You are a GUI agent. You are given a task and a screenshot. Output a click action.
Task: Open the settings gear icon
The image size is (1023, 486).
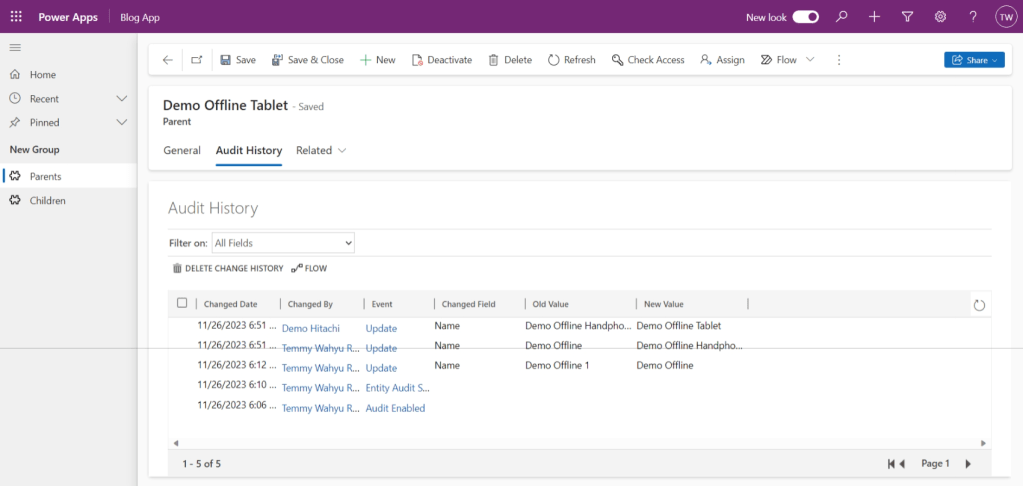(x=940, y=17)
